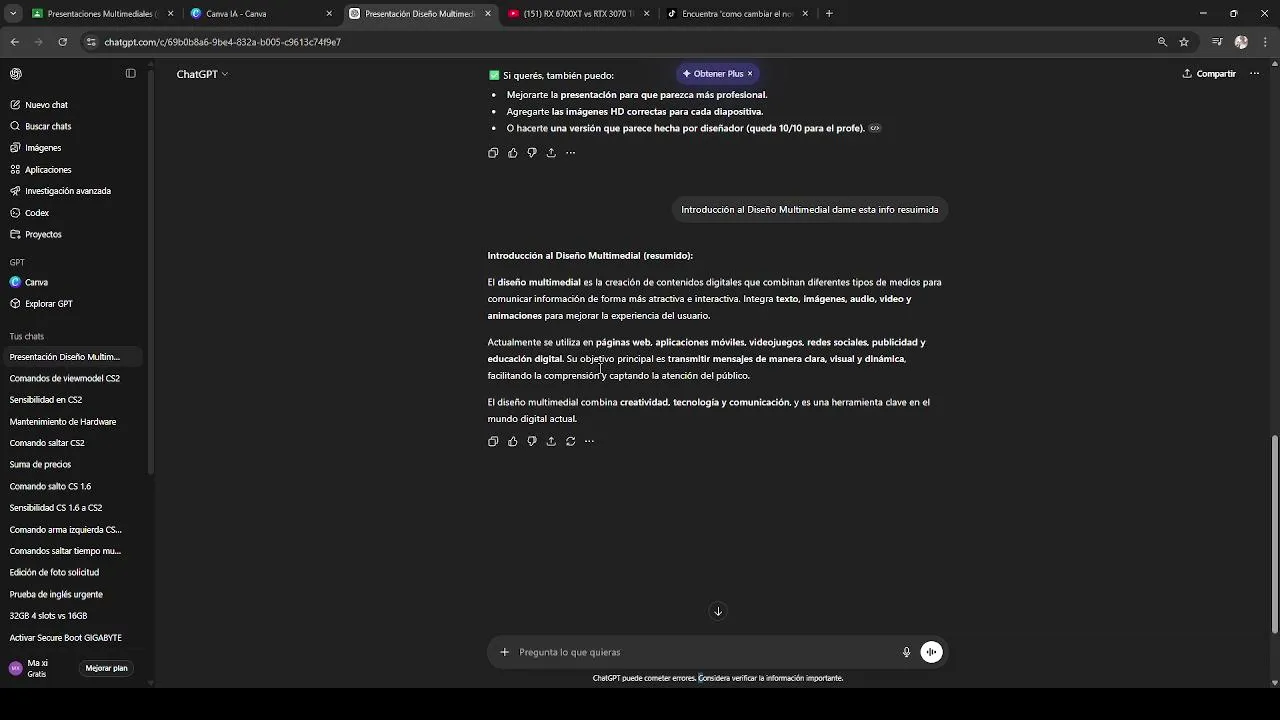Viewport: 1280px width, 720px height.
Task: Open browser profile avatar
Action: click(1241, 42)
